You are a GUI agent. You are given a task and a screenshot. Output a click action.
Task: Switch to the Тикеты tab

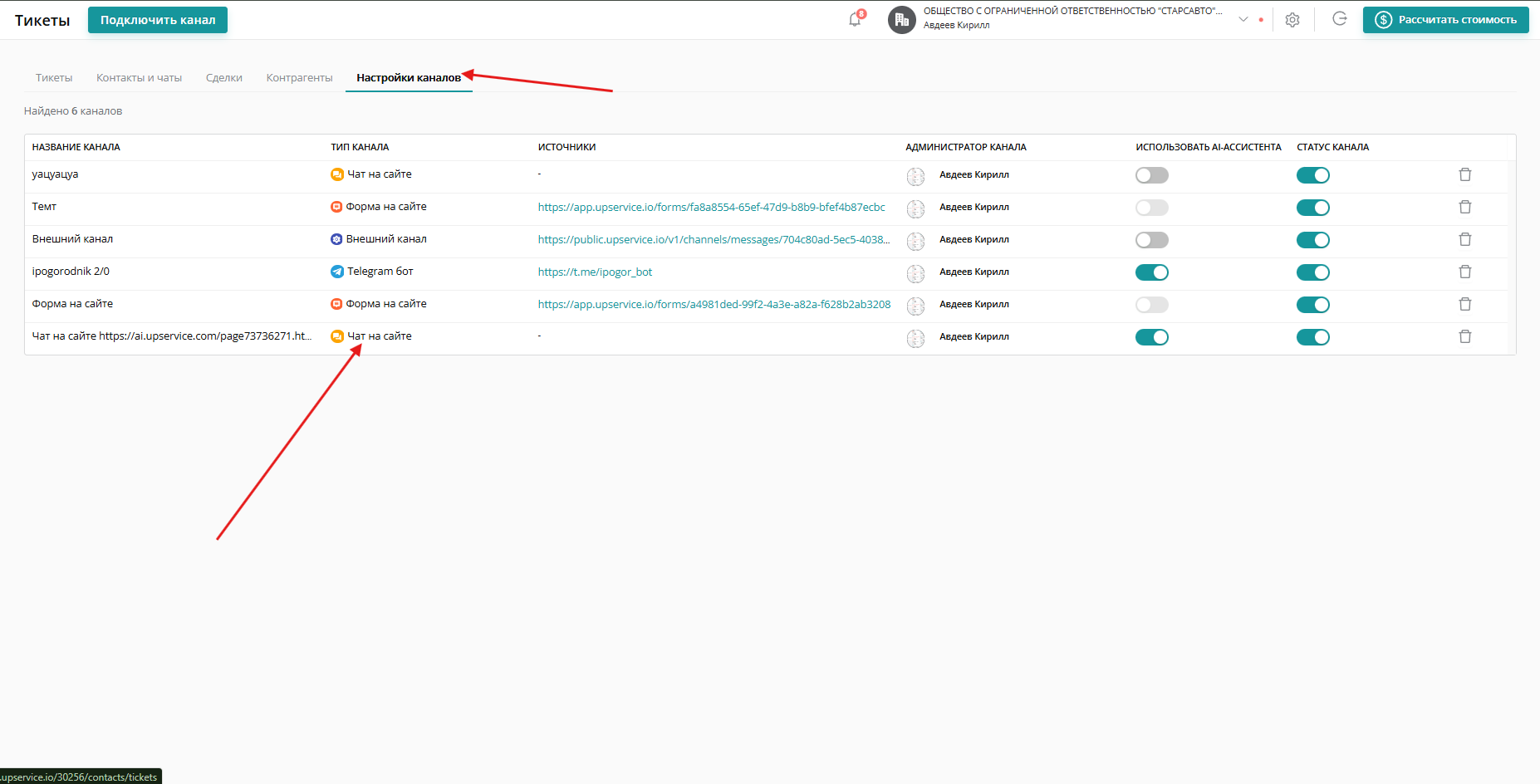54,77
